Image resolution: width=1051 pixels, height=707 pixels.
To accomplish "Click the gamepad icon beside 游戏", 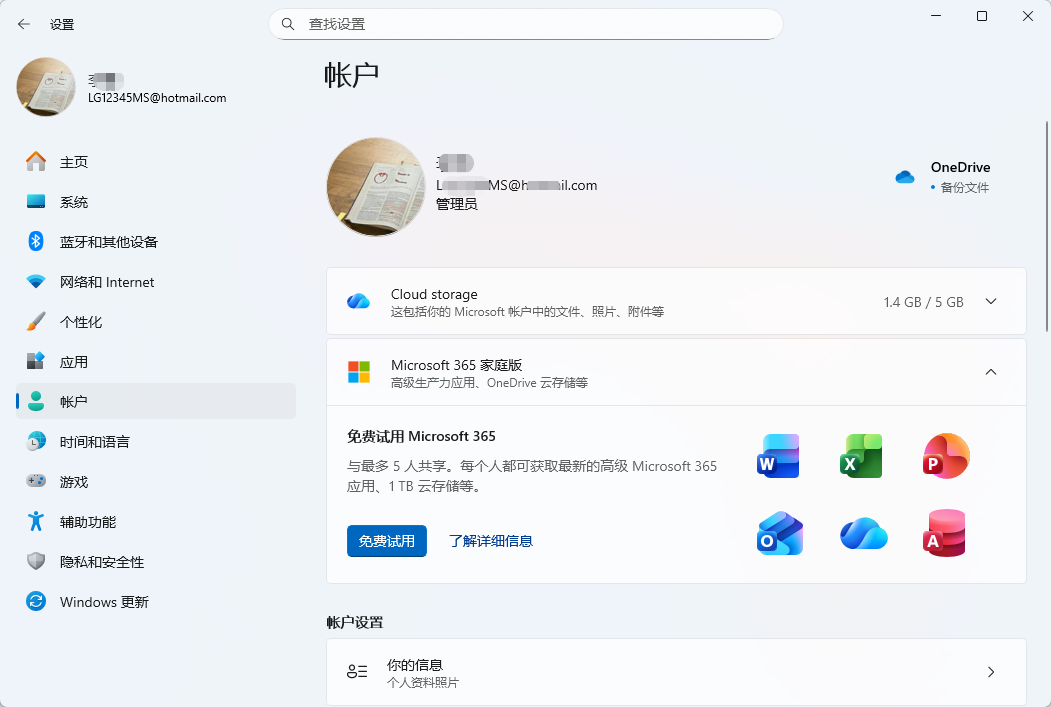I will point(36,481).
